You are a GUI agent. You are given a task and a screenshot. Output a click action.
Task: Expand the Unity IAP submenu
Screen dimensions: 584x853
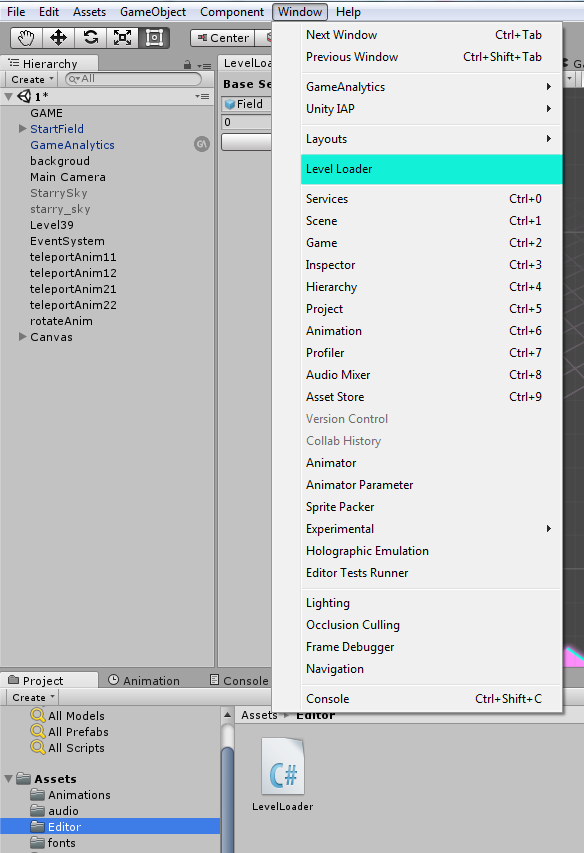click(431, 109)
